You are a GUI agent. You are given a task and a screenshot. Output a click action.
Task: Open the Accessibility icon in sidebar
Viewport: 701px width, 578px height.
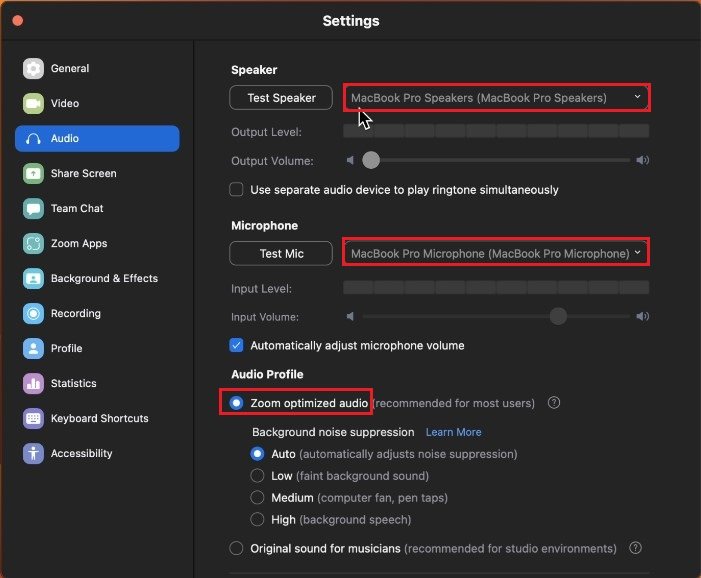click(x=33, y=454)
